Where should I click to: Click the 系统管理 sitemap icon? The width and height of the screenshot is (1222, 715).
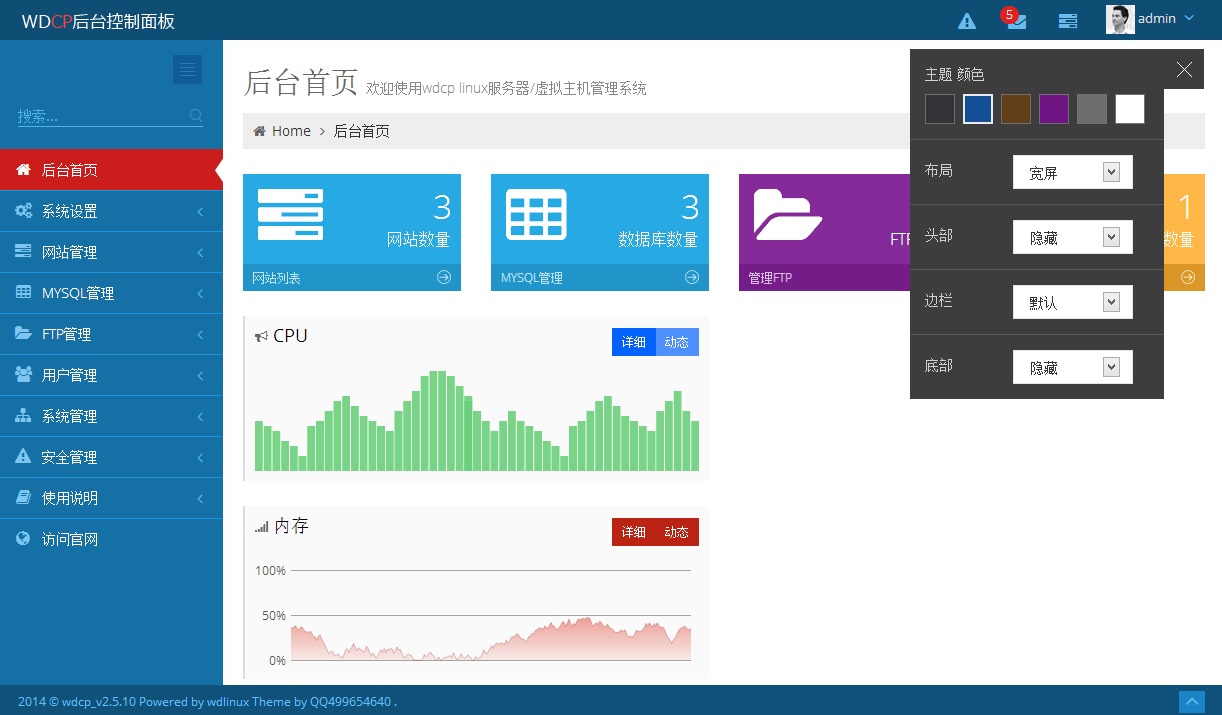click(x=23, y=416)
